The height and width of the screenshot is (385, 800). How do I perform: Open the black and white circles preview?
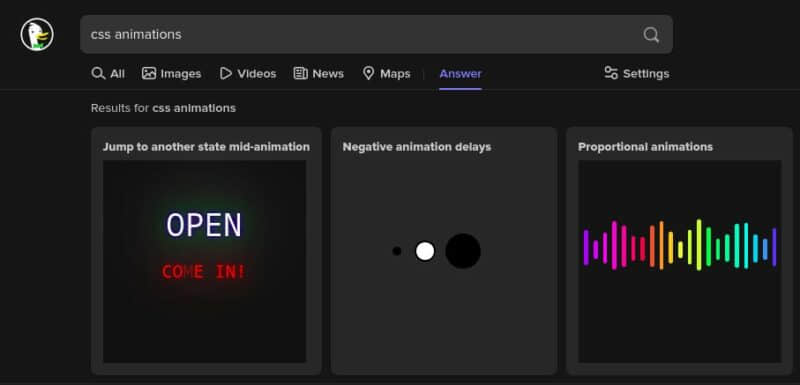point(437,251)
